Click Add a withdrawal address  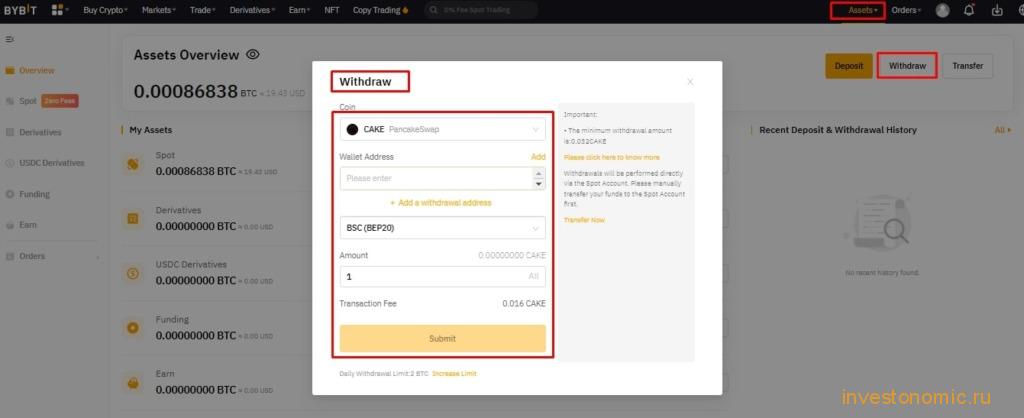[441, 203]
